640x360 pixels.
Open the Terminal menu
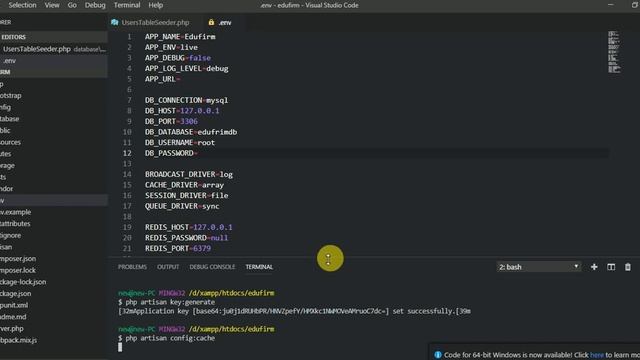(x=127, y=5)
